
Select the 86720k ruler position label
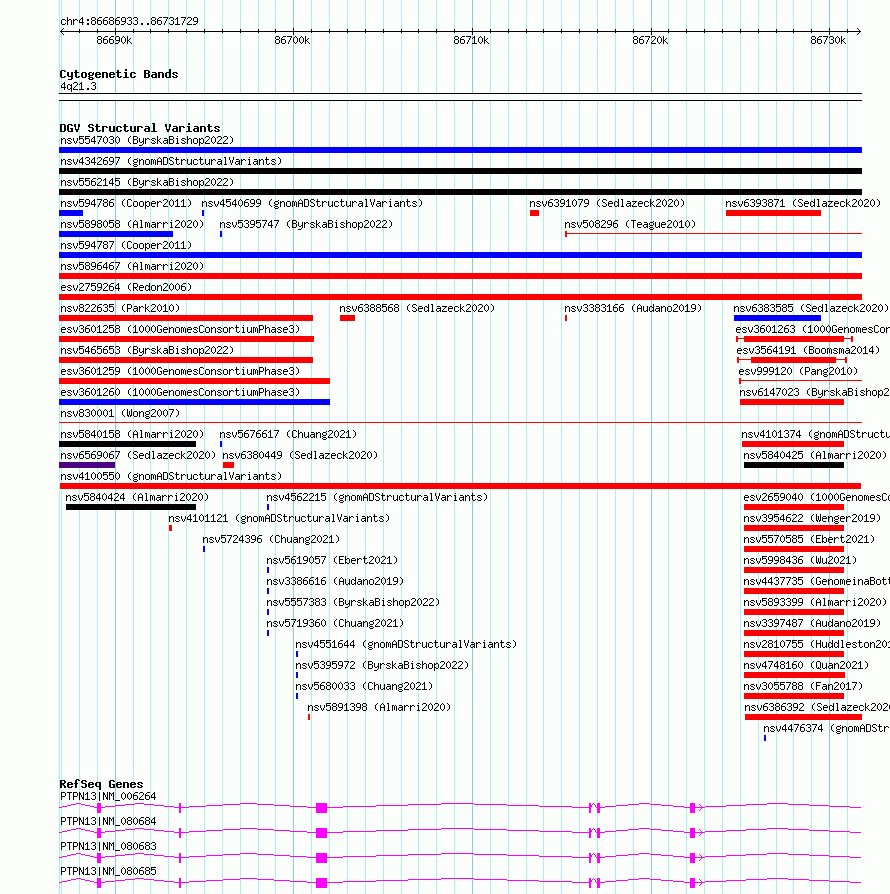point(650,40)
